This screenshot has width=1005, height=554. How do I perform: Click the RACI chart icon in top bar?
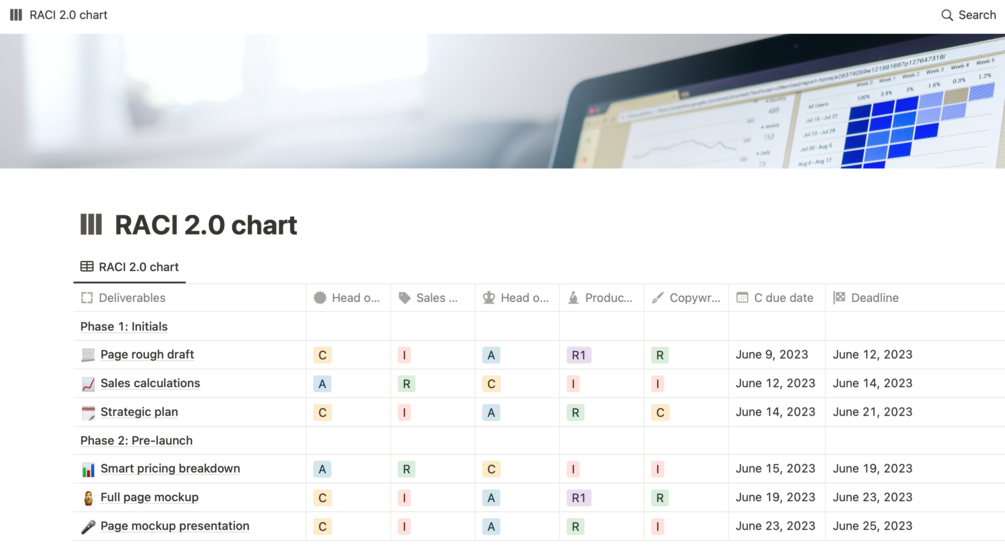point(16,15)
